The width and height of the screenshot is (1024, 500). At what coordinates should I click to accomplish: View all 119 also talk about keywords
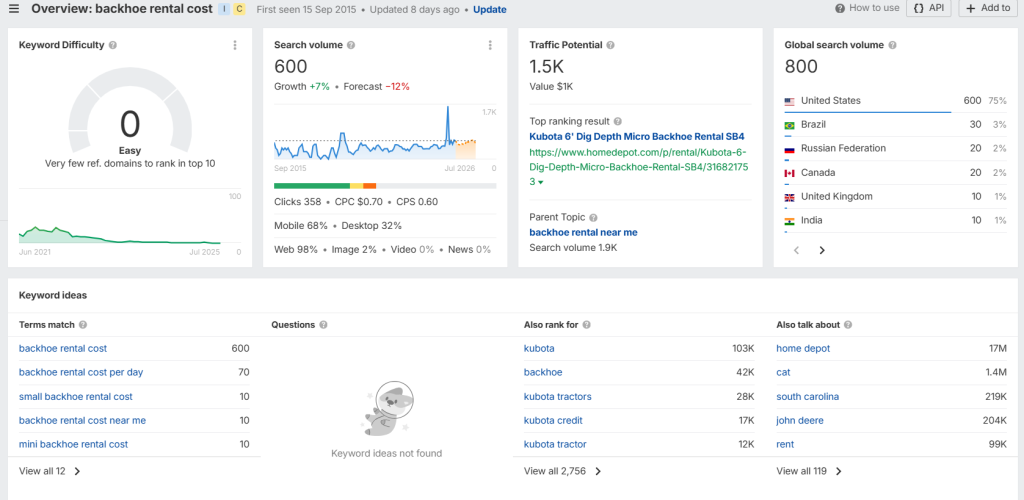[809, 471]
